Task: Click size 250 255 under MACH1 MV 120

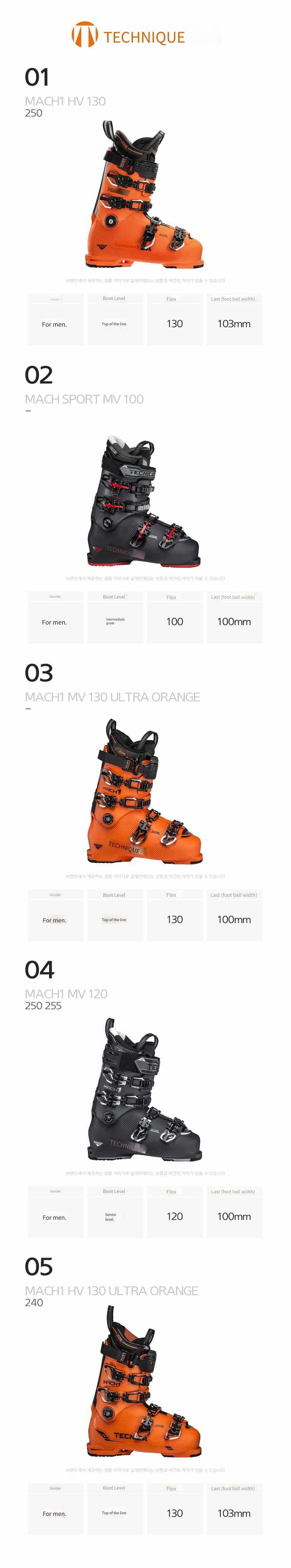Action: (x=43, y=1006)
